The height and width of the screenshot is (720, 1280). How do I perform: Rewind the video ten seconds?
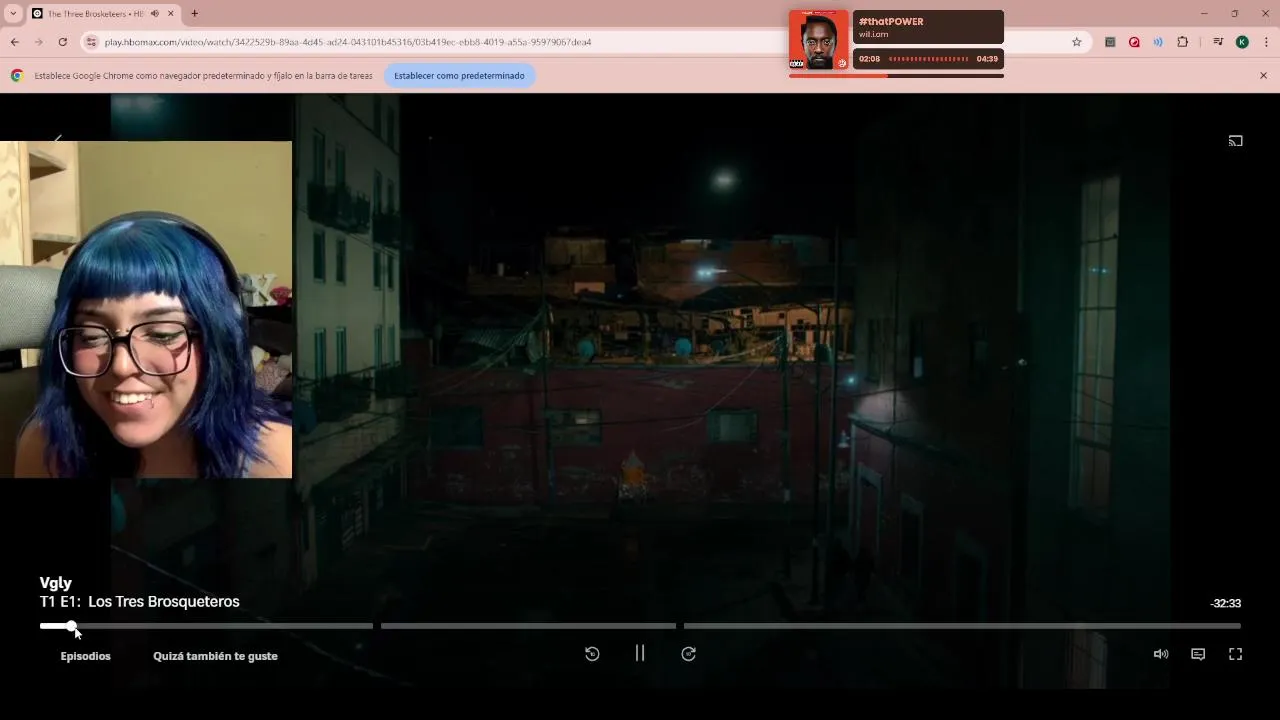[592, 654]
